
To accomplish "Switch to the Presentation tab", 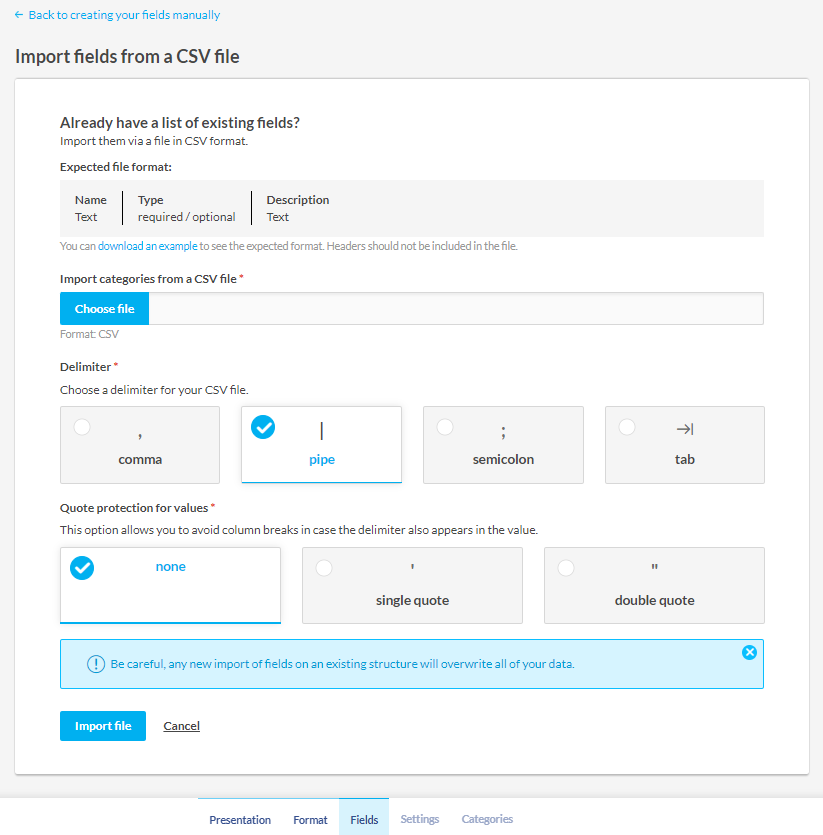I will (x=240, y=820).
